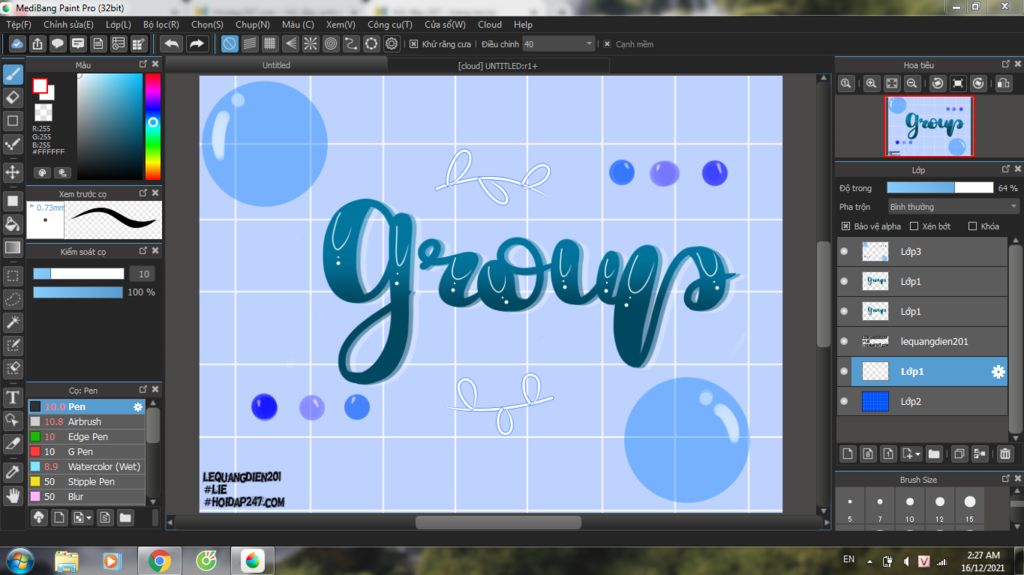This screenshot has width=1024, height=575.
Task: Open Pha trộn blend mode dropdown
Action: pyautogui.click(x=953, y=206)
